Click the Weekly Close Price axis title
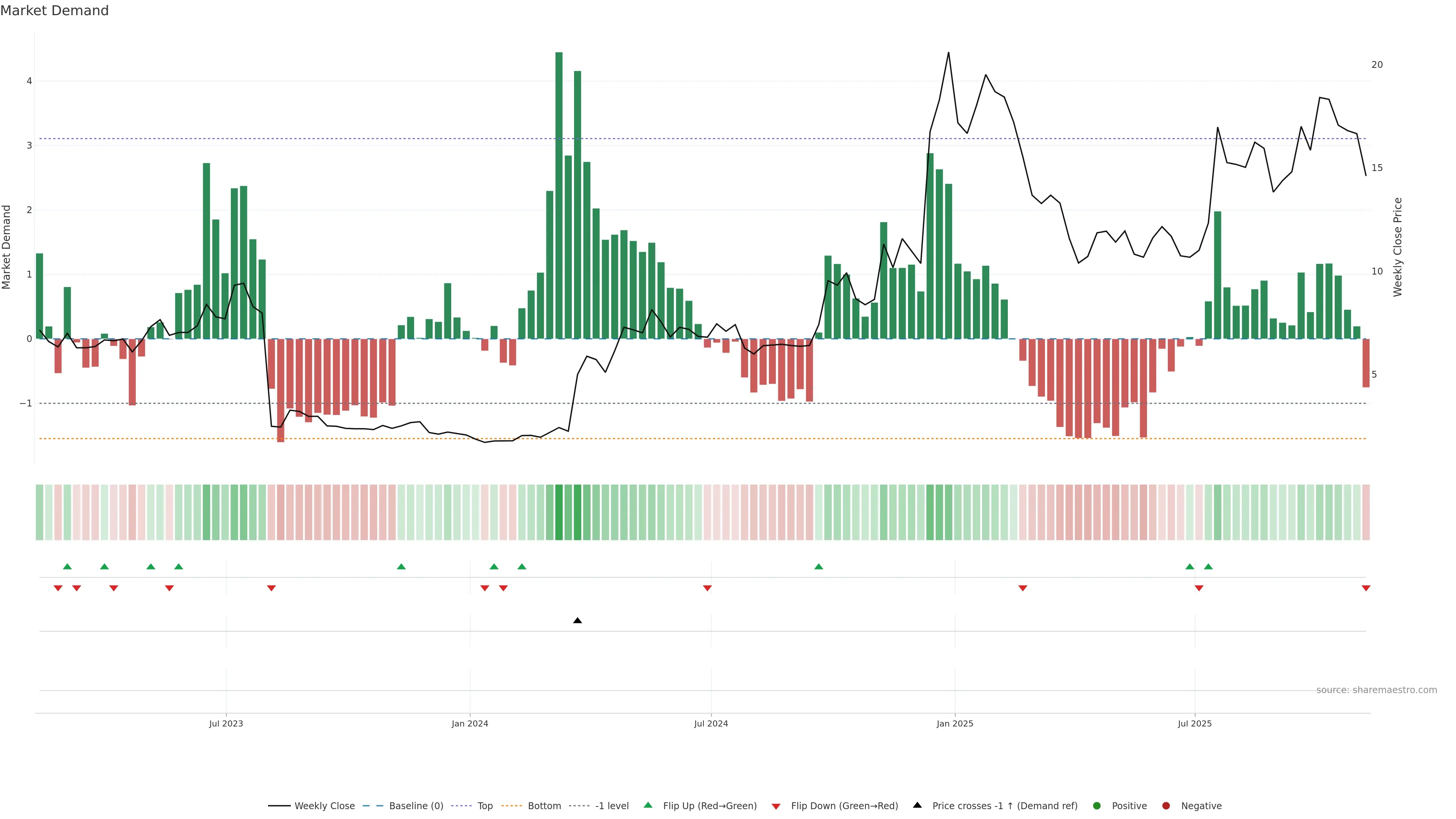Screen dimensions: 1456x819 tap(1397, 247)
